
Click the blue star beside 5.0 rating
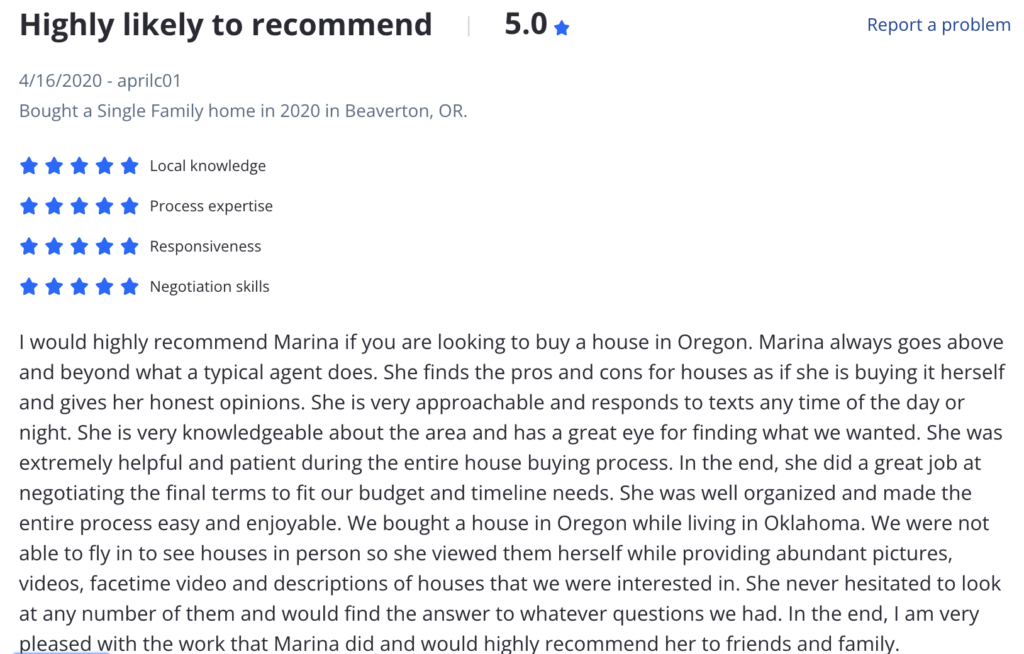pos(562,27)
